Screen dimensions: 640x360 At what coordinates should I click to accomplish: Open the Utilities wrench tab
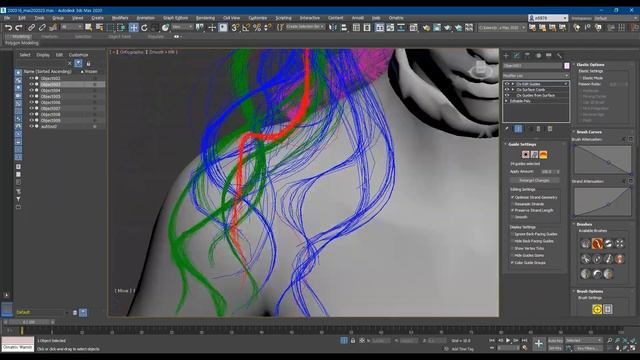point(559,56)
